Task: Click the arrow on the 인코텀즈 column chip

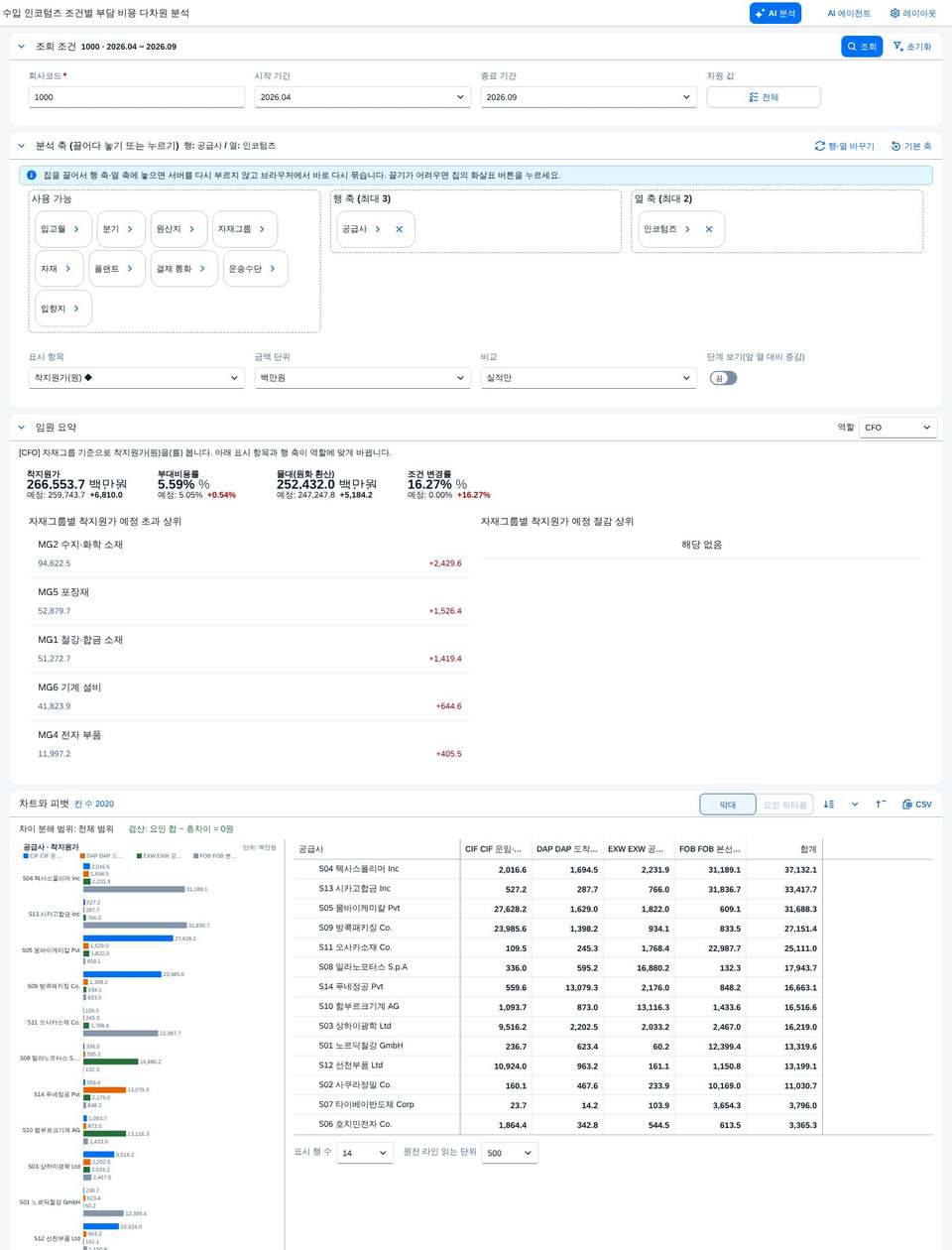Action: [x=687, y=229]
